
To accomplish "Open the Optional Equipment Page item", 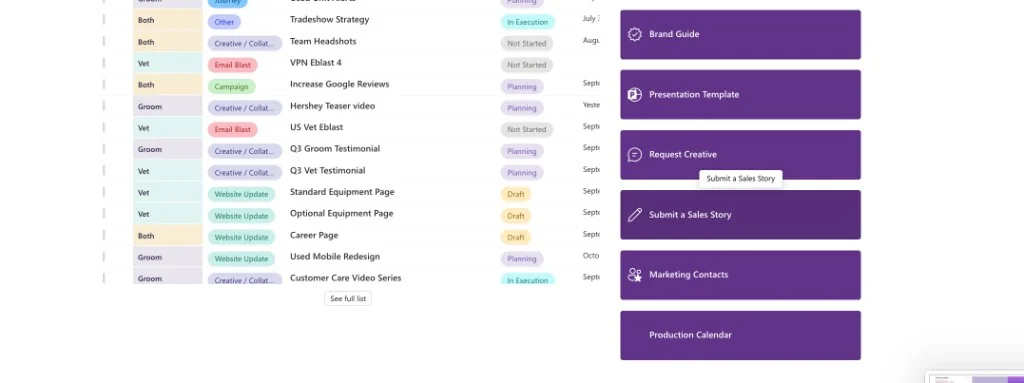I will [342, 213].
